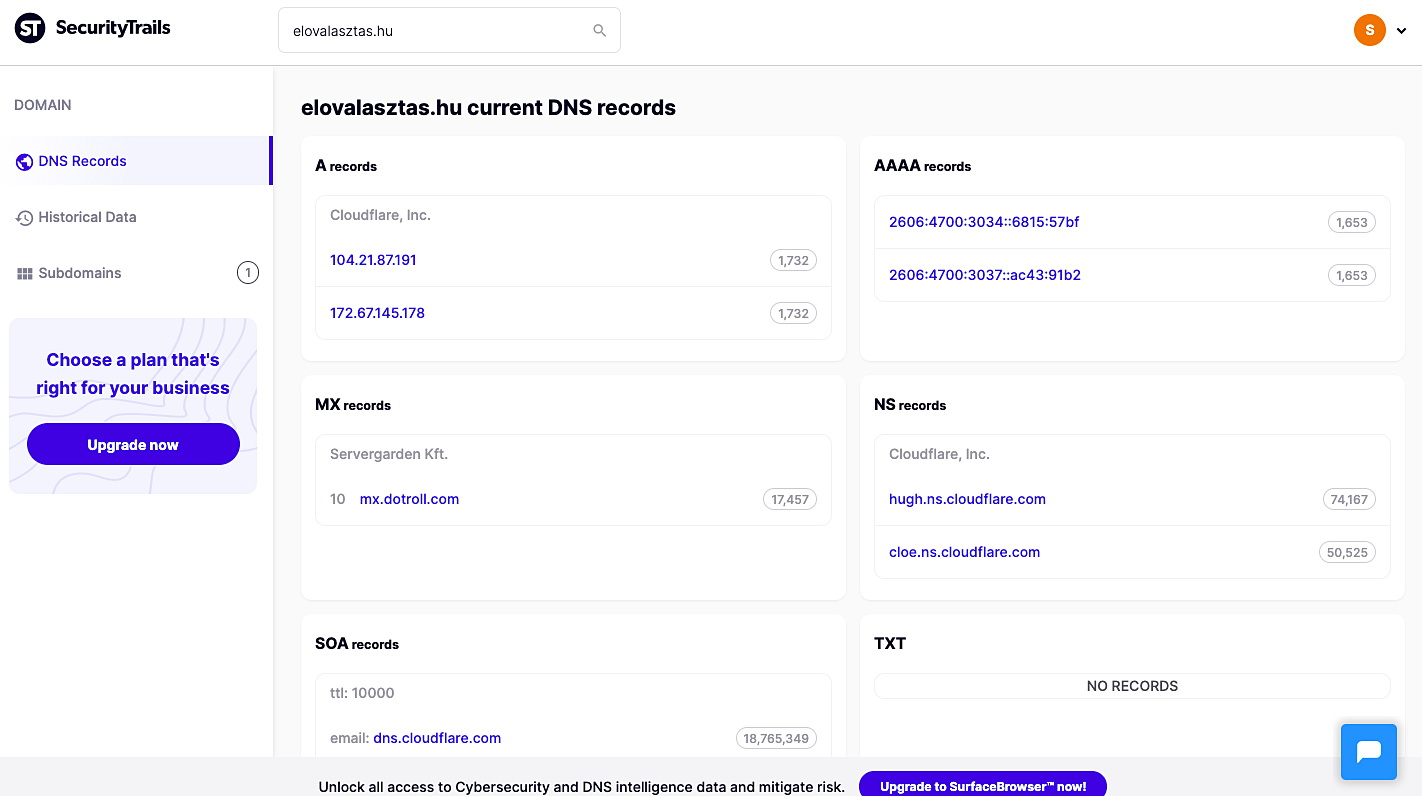
Task: Click the Subdomains grid icon
Action: (x=24, y=274)
